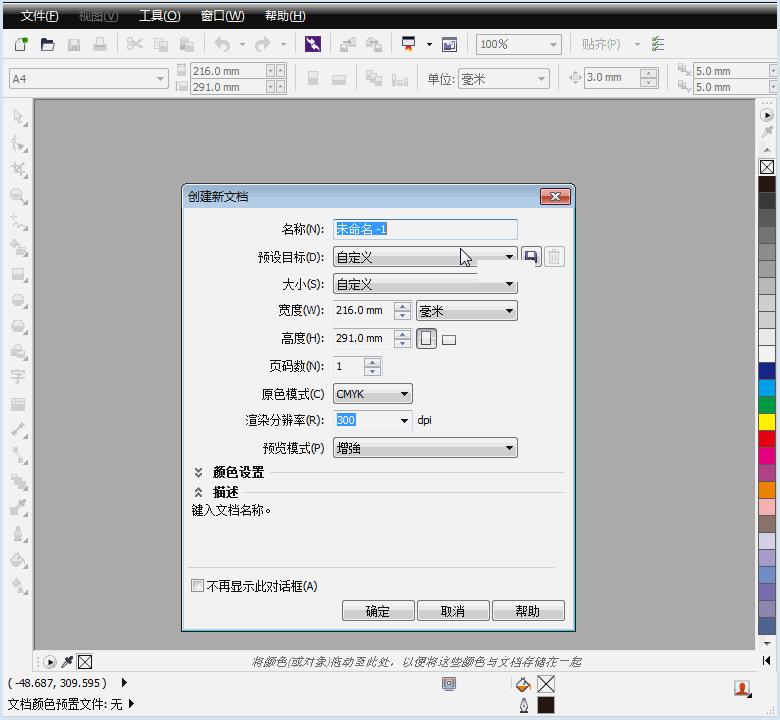Pick the red swatch in color palette
Viewport: 780px width, 720px height.
tap(767, 438)
